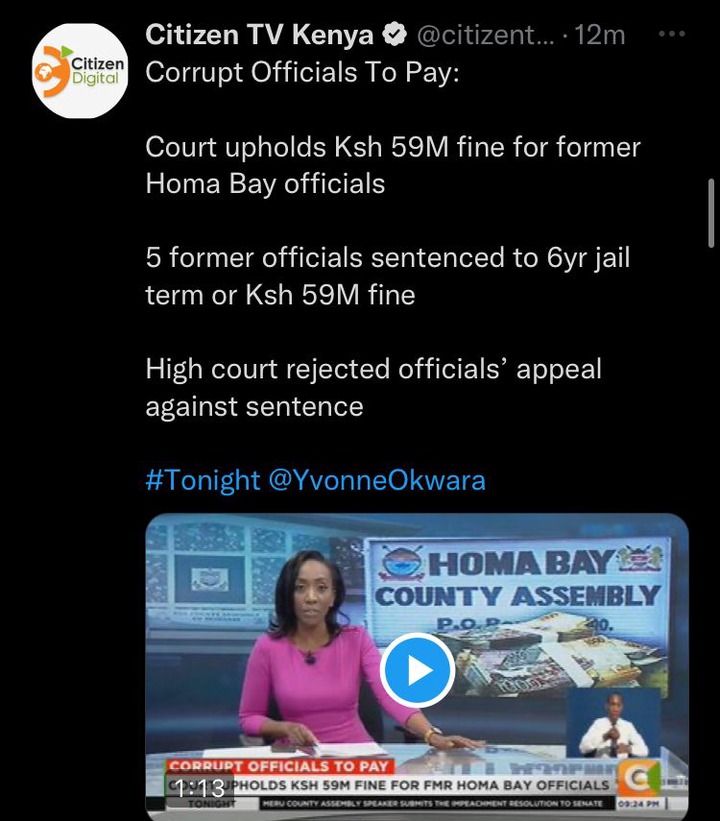Open the Citizen Digital profile avatar
Image resolution: width=720 pixels, height=821 pixels.
coord(80,71)
